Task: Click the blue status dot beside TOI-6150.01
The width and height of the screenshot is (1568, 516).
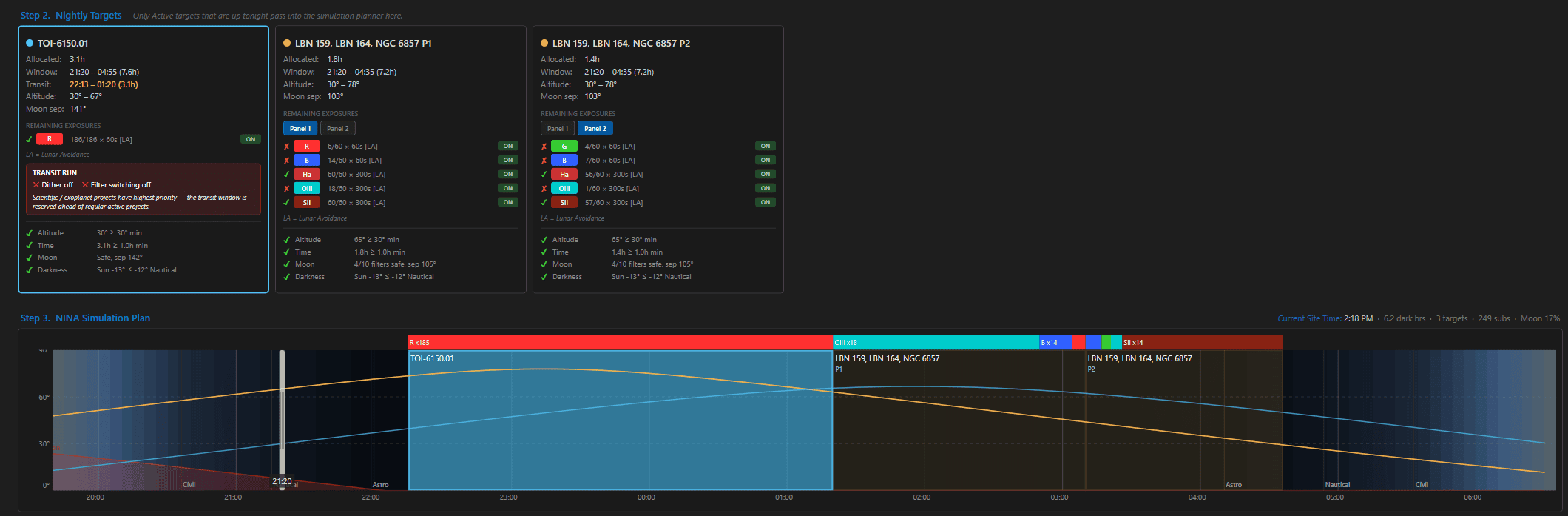Action: 30,43
